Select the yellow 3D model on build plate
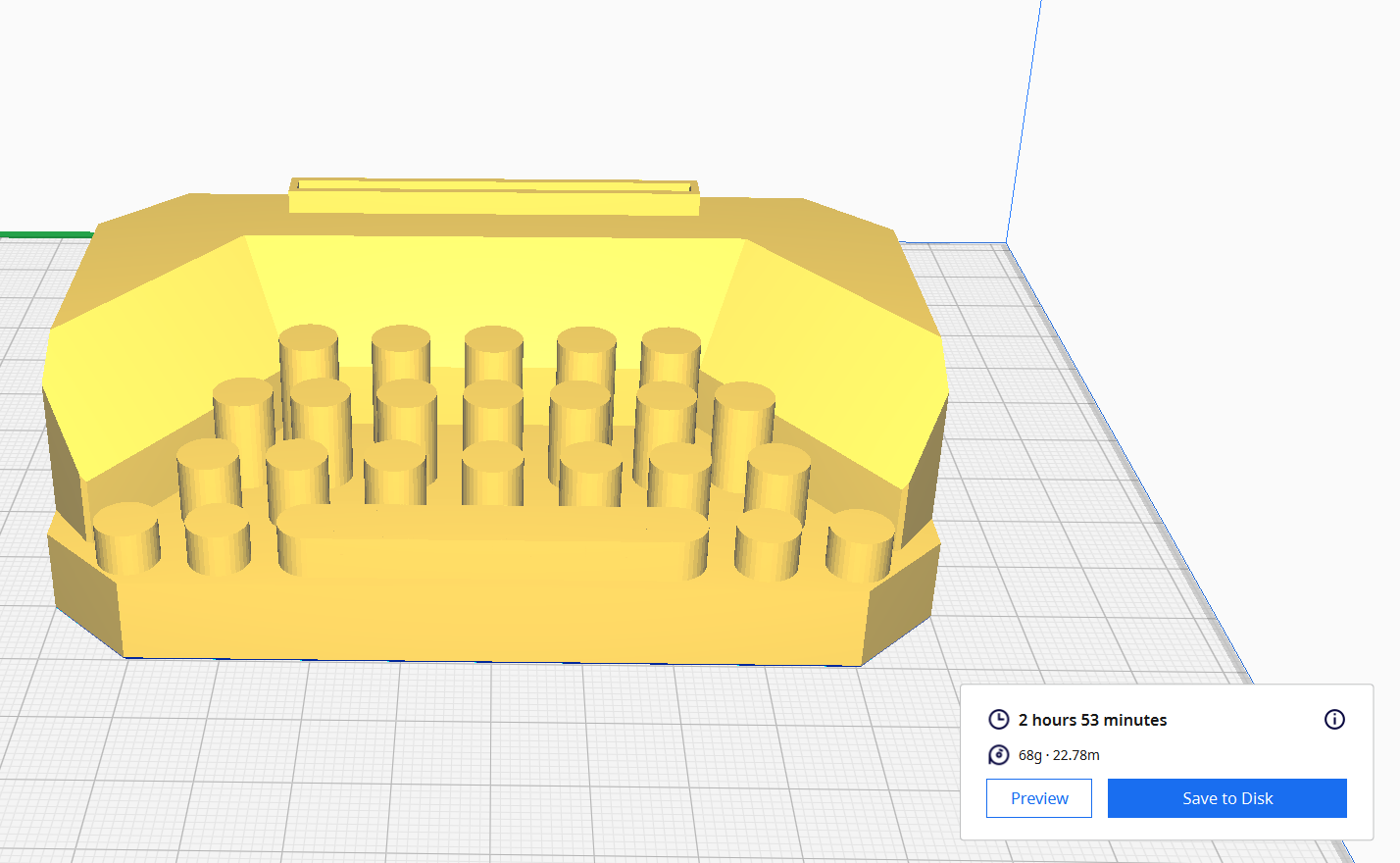Viewport: 1400px width, 863px height. pos(495,422)
